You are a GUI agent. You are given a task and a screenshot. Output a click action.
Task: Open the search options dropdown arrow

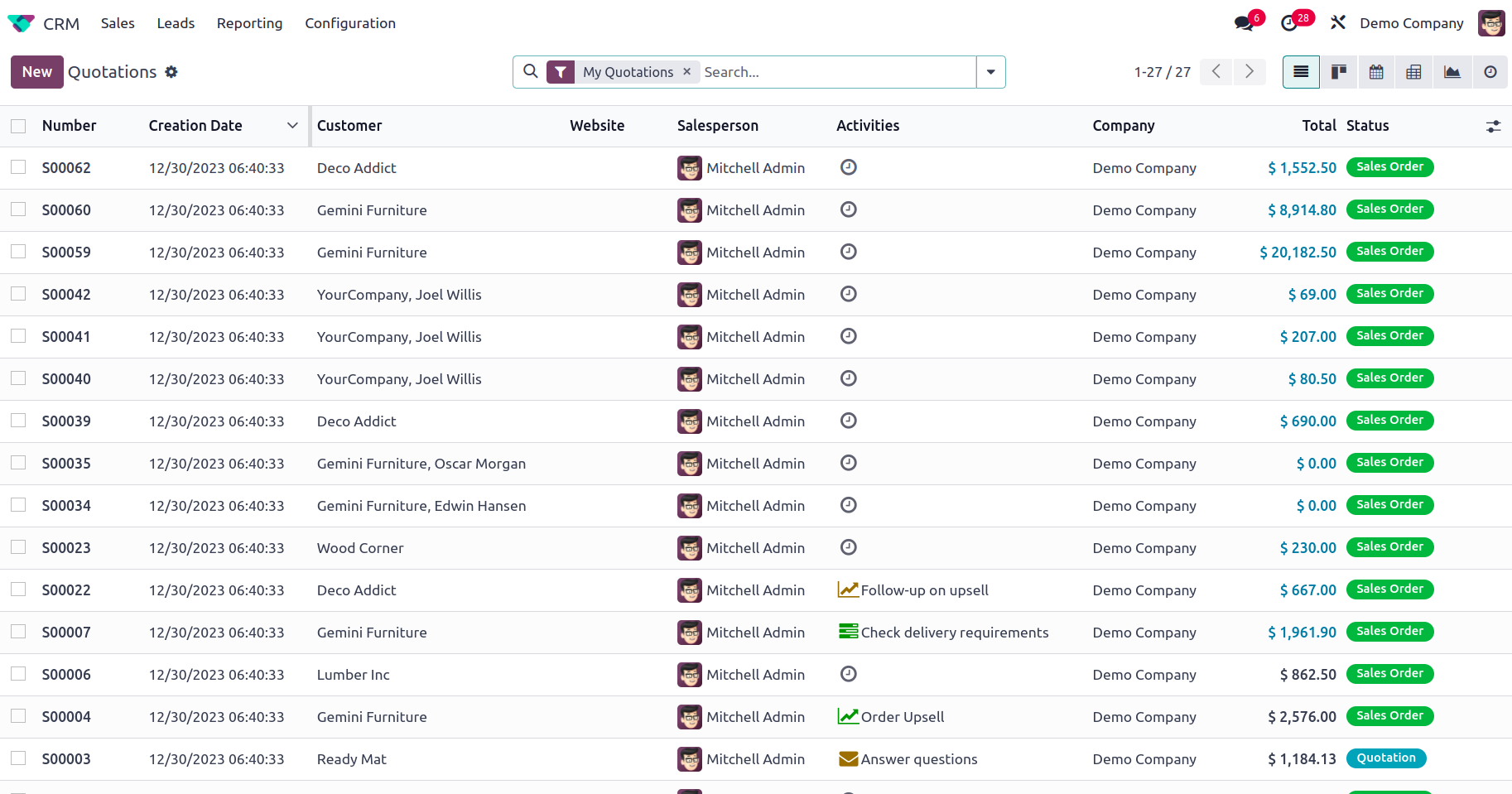pos(990,72)
